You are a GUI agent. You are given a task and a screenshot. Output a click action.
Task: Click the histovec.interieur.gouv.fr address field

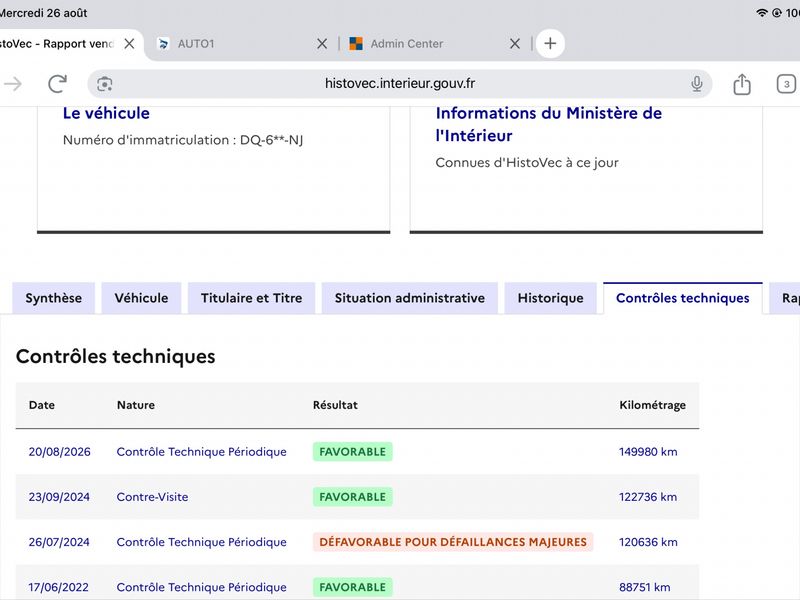[399, 84]
